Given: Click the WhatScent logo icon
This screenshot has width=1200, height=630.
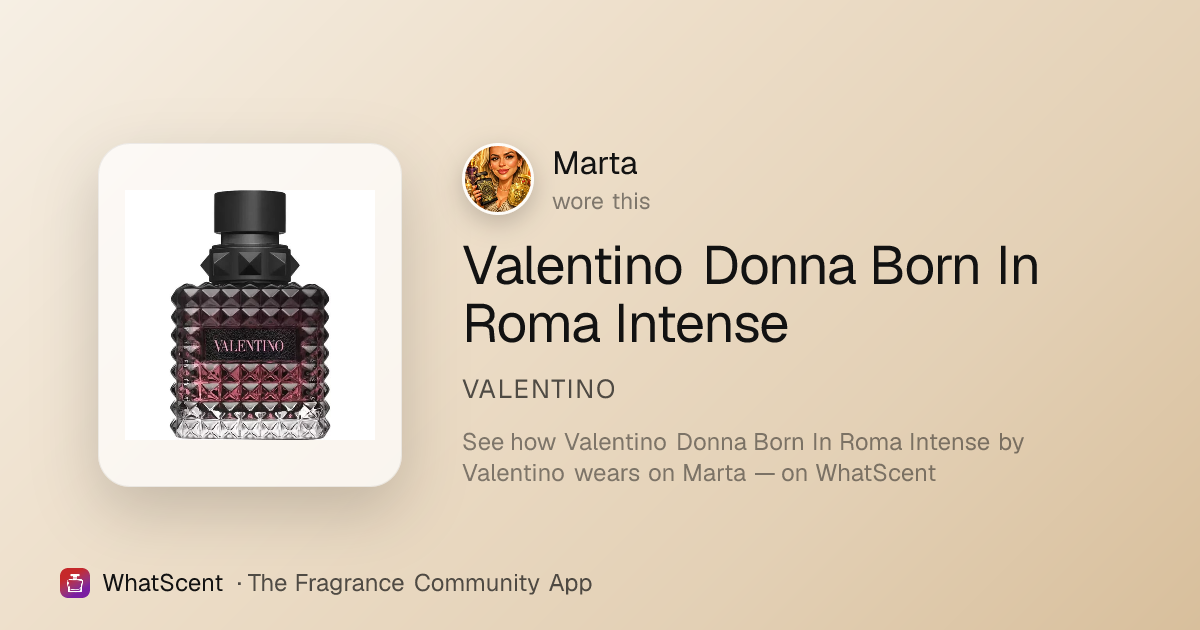Looking at the screenshot, I should click(75, 583).
